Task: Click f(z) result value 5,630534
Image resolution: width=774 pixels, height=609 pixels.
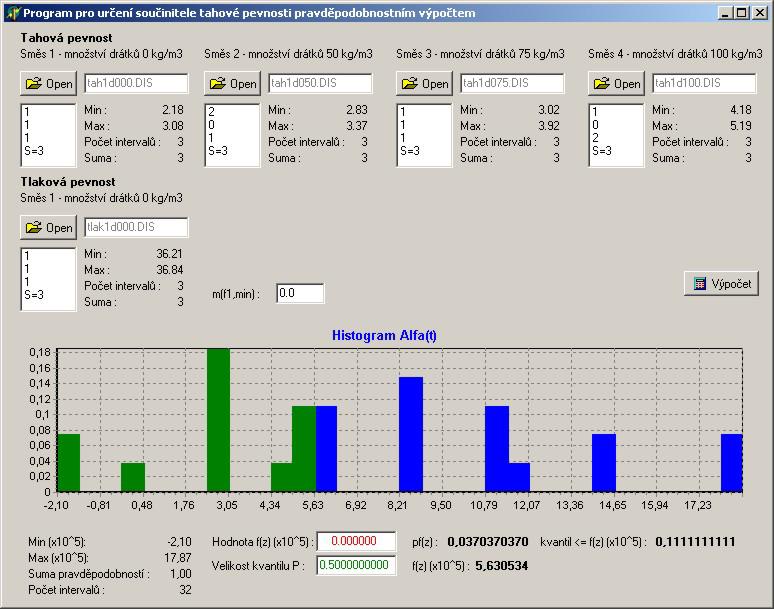Action: [x=502, y=566]
